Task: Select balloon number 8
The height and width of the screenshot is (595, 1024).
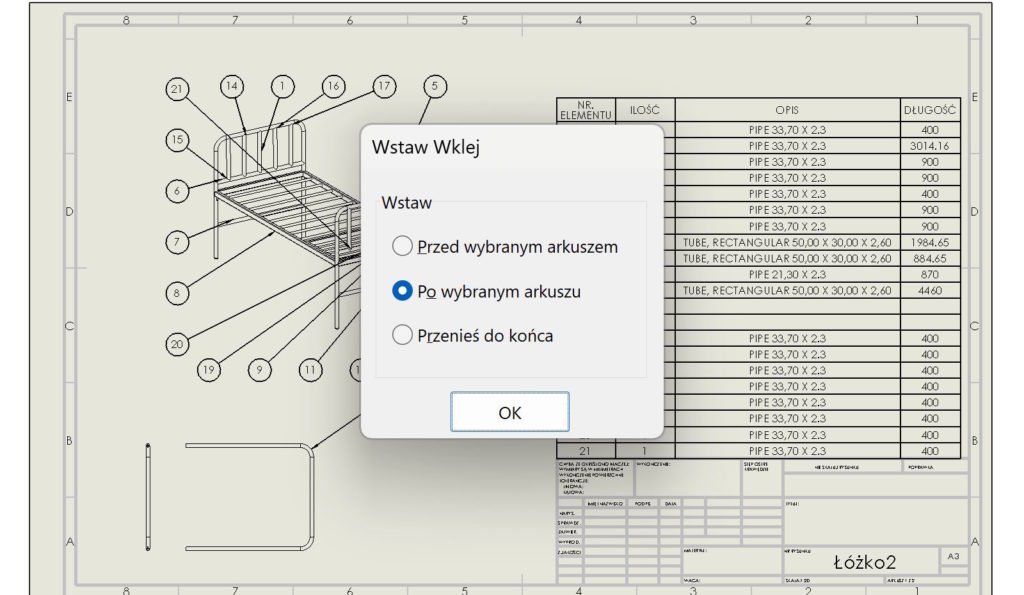Action: point(178,293)
